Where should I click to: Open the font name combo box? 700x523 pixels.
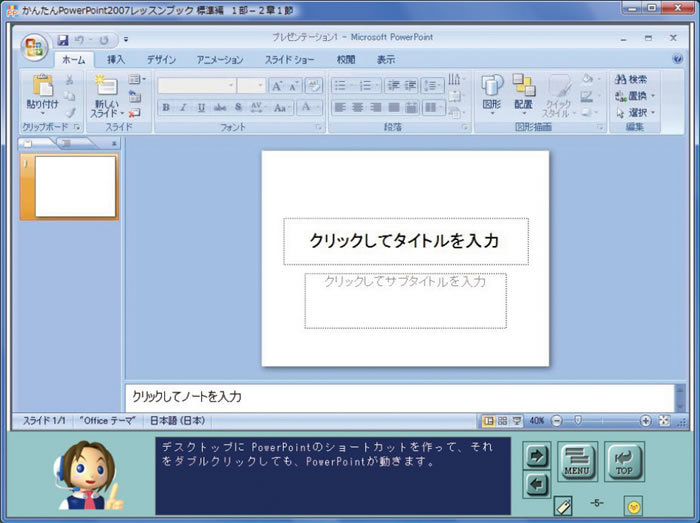tap(196, 85)
